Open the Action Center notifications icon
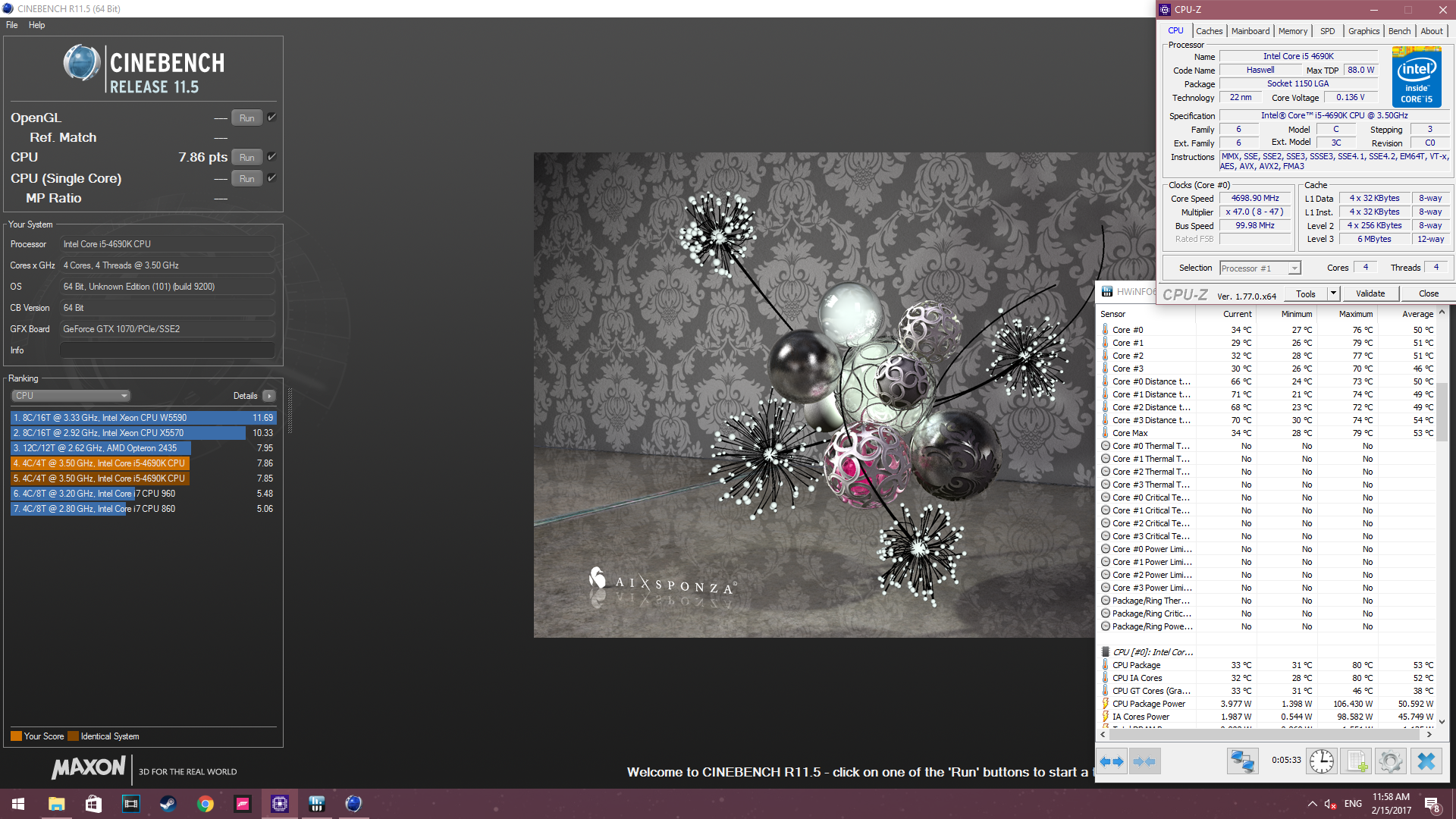Viewport: 1456px width, 819px height. pyautogui.click(x=1432, y=805)
